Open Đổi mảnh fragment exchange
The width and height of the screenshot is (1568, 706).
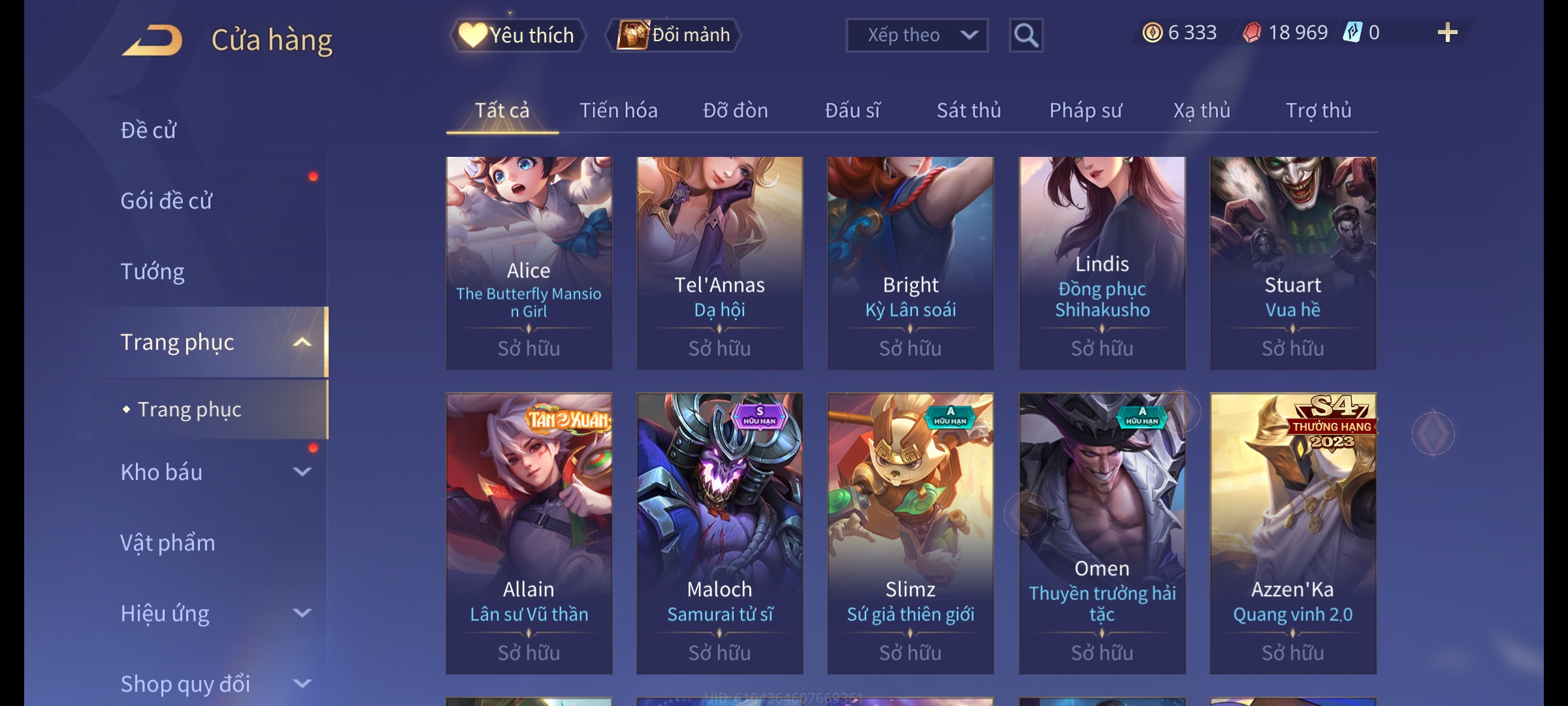pos(674,35)
